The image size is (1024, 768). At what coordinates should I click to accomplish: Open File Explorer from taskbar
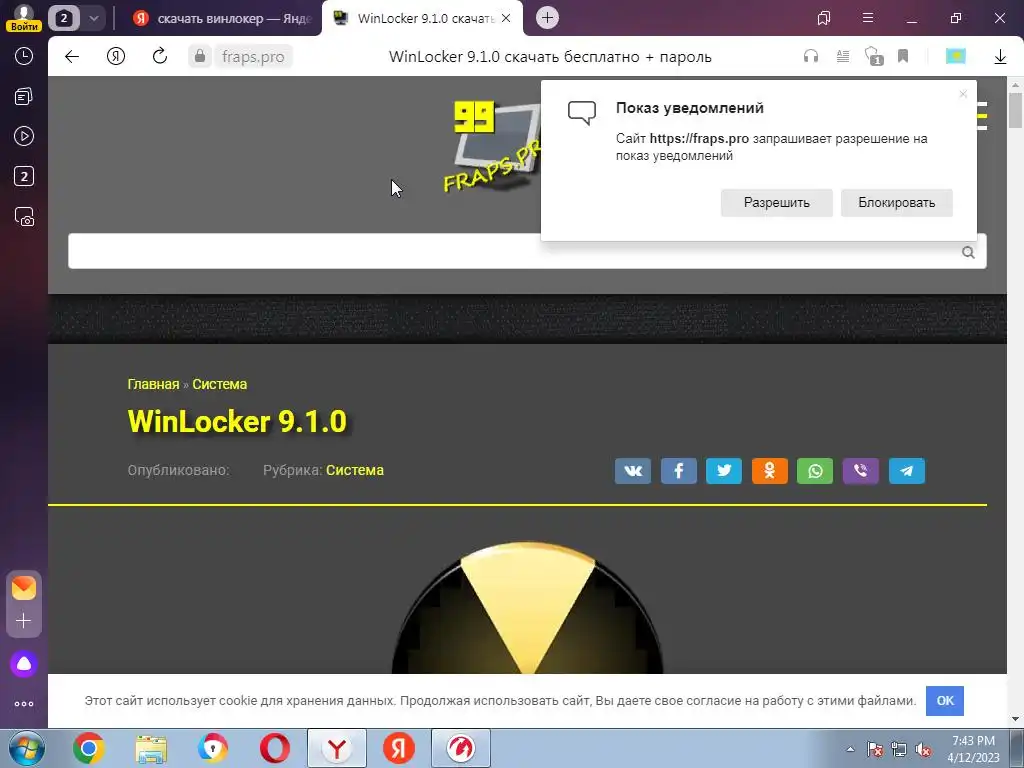point(151,748)
